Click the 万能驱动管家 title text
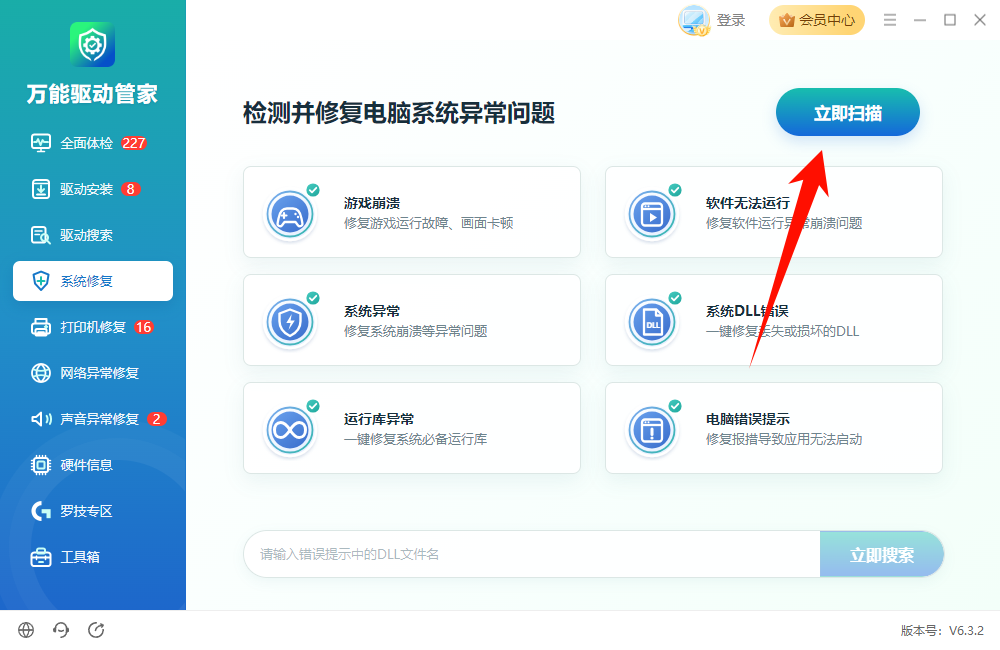1000x650 pixels. 92,94
